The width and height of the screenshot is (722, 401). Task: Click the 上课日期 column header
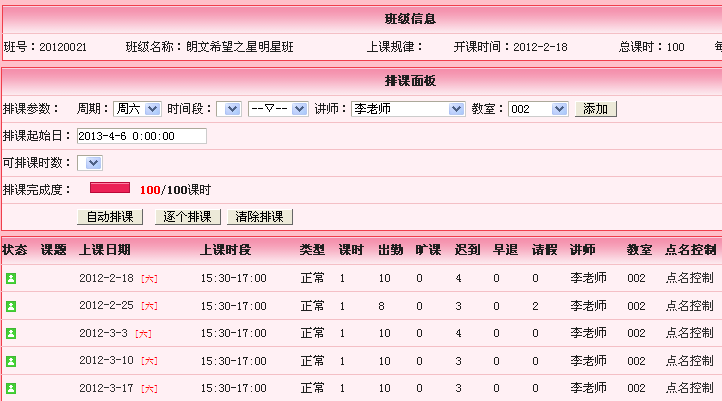pos(105,250)
